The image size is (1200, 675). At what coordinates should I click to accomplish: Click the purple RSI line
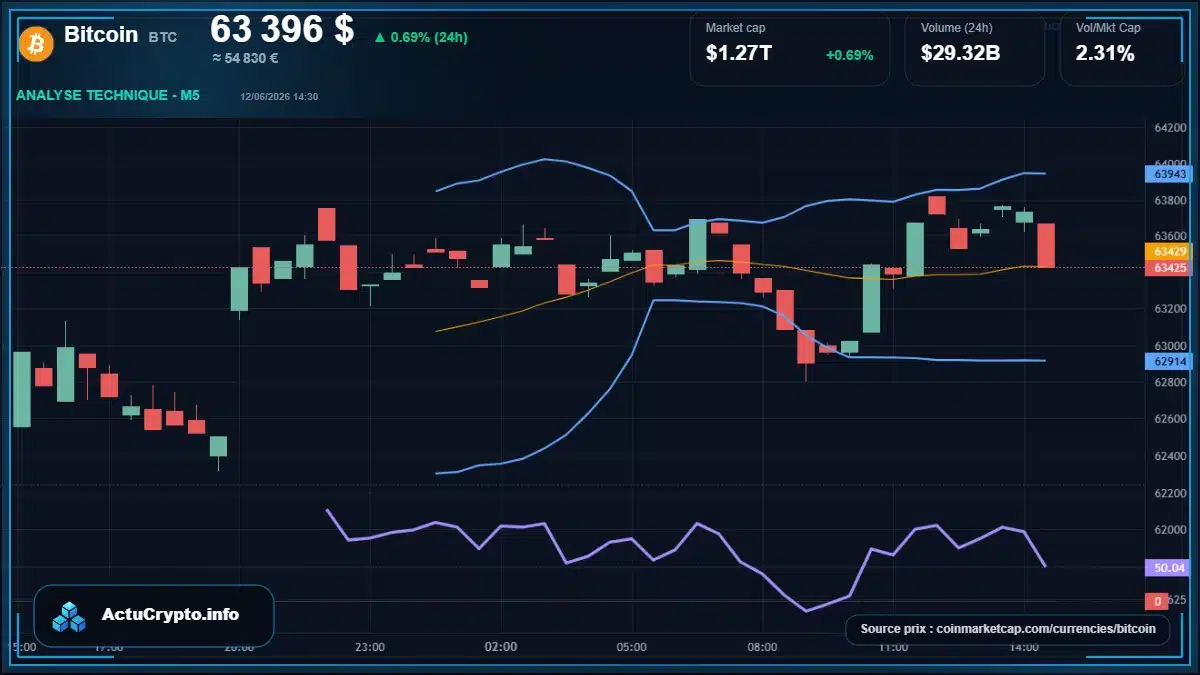coord(696,524)
